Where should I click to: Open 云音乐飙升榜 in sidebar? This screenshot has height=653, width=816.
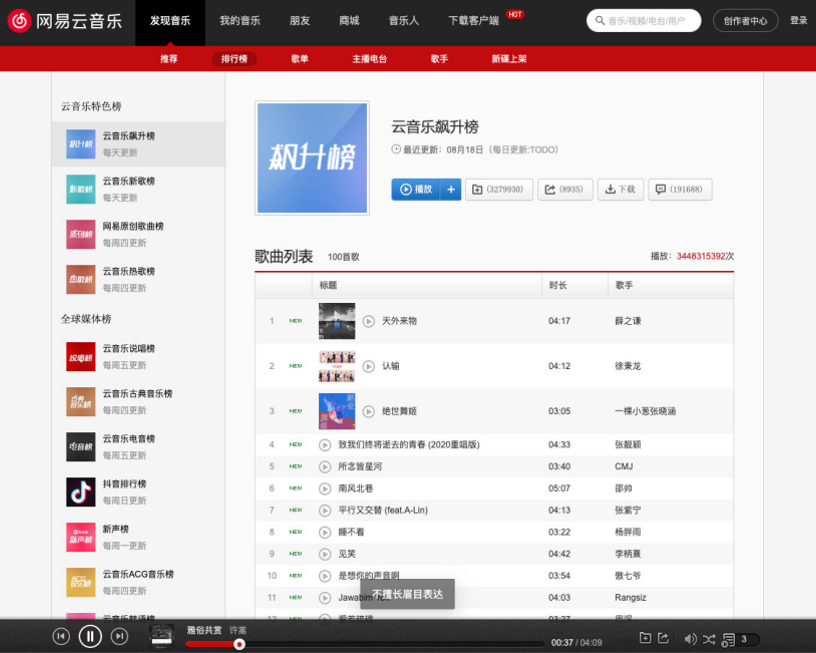tap(138, 144)
